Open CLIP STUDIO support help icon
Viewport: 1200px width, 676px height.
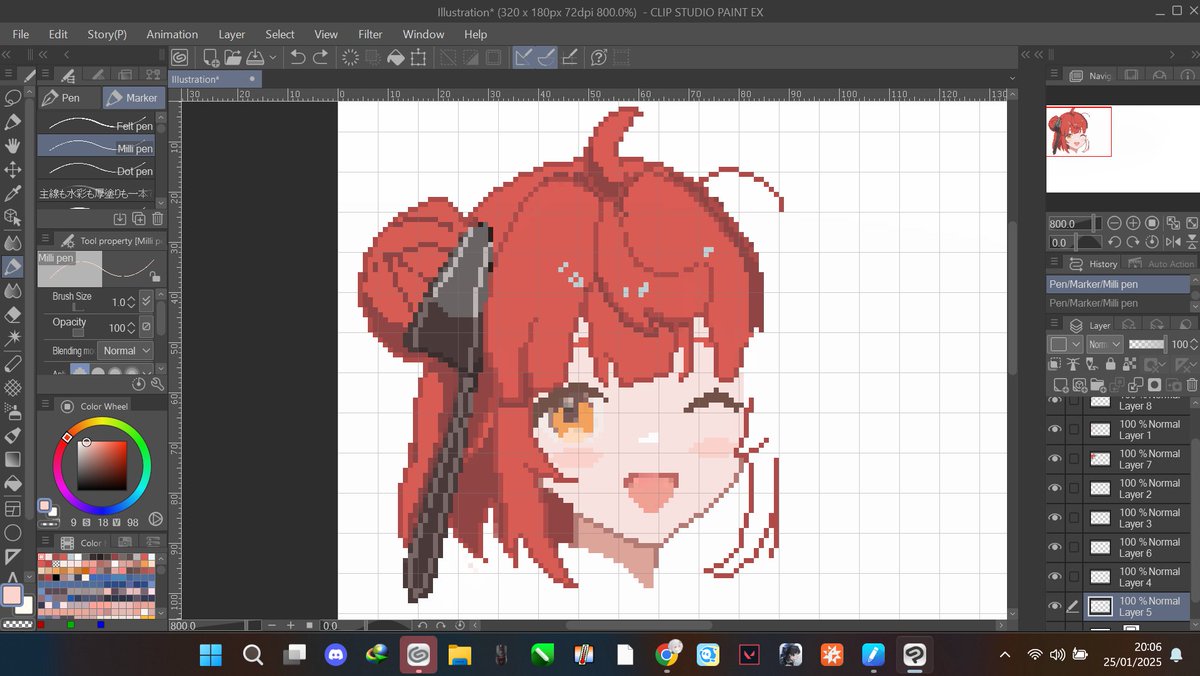pyautogui.click(x=599, y=58)
